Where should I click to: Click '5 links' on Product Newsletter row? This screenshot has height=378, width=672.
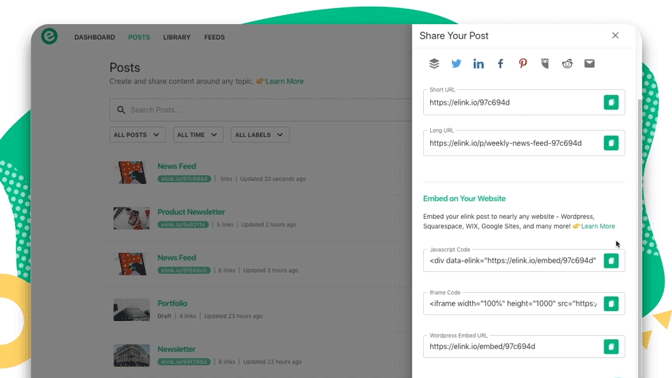pyautogui.click(x=225, y=225)
